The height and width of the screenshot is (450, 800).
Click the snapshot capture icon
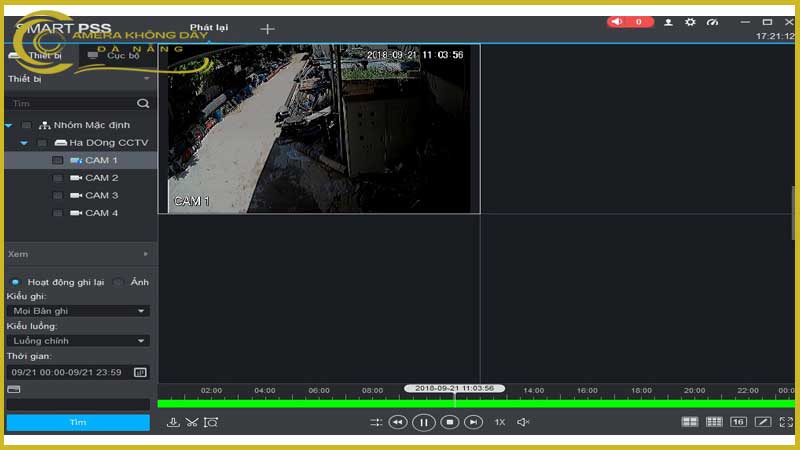[x=211, y=422]
